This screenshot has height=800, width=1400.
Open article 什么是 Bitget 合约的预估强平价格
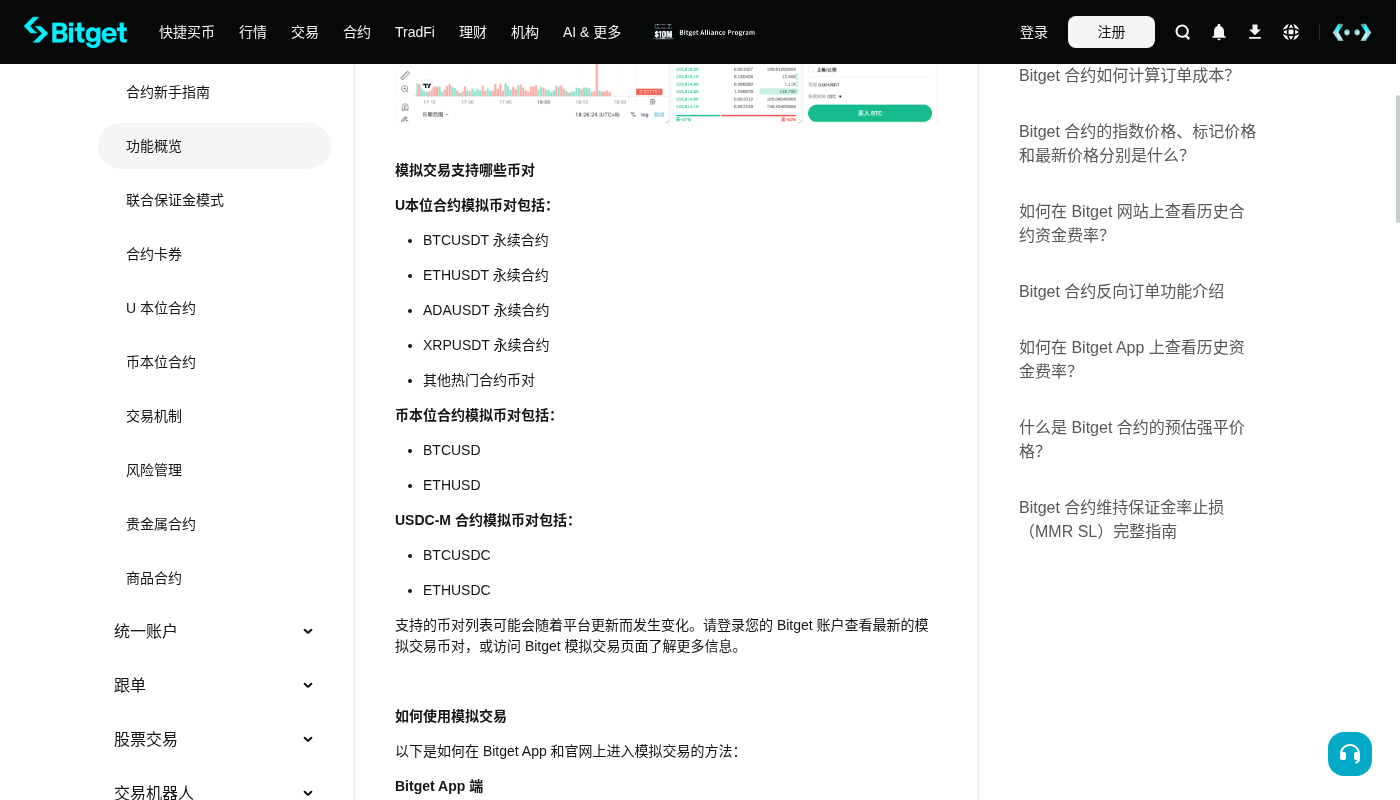coord(1132,439)
